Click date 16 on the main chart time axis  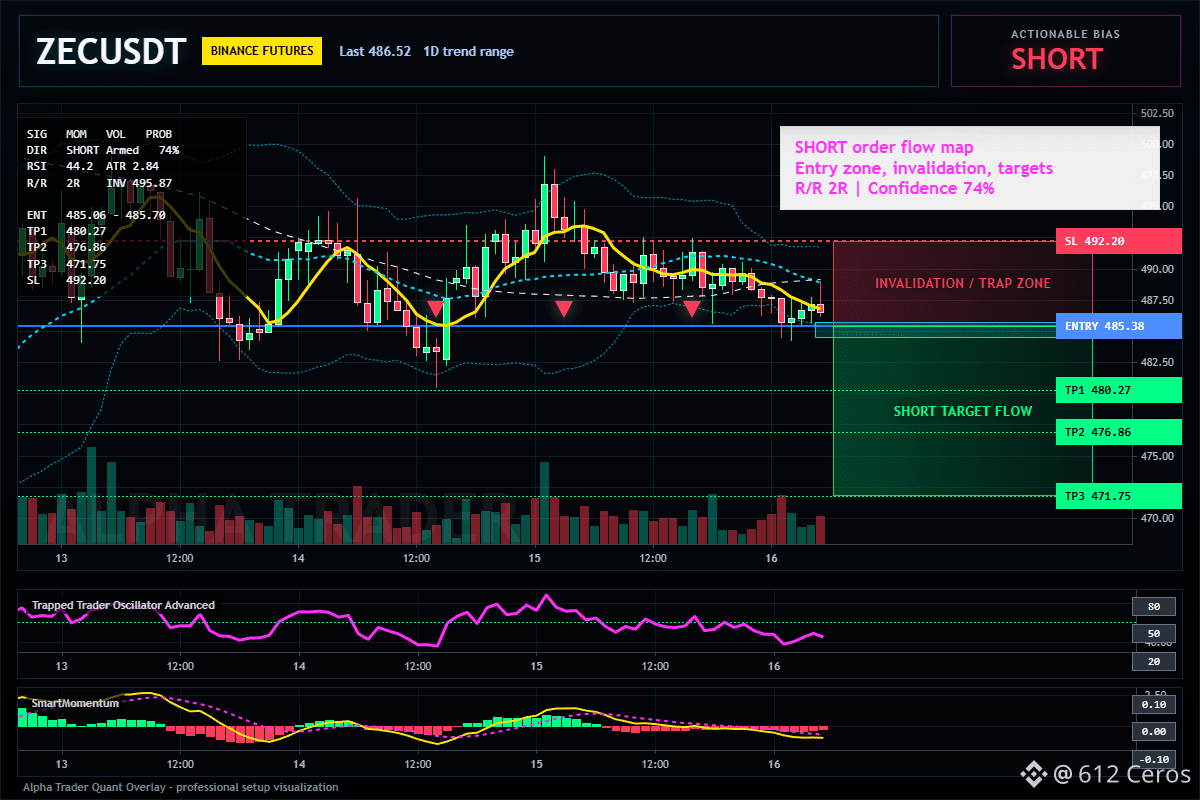pyautogui.click(x=773, y=558)
